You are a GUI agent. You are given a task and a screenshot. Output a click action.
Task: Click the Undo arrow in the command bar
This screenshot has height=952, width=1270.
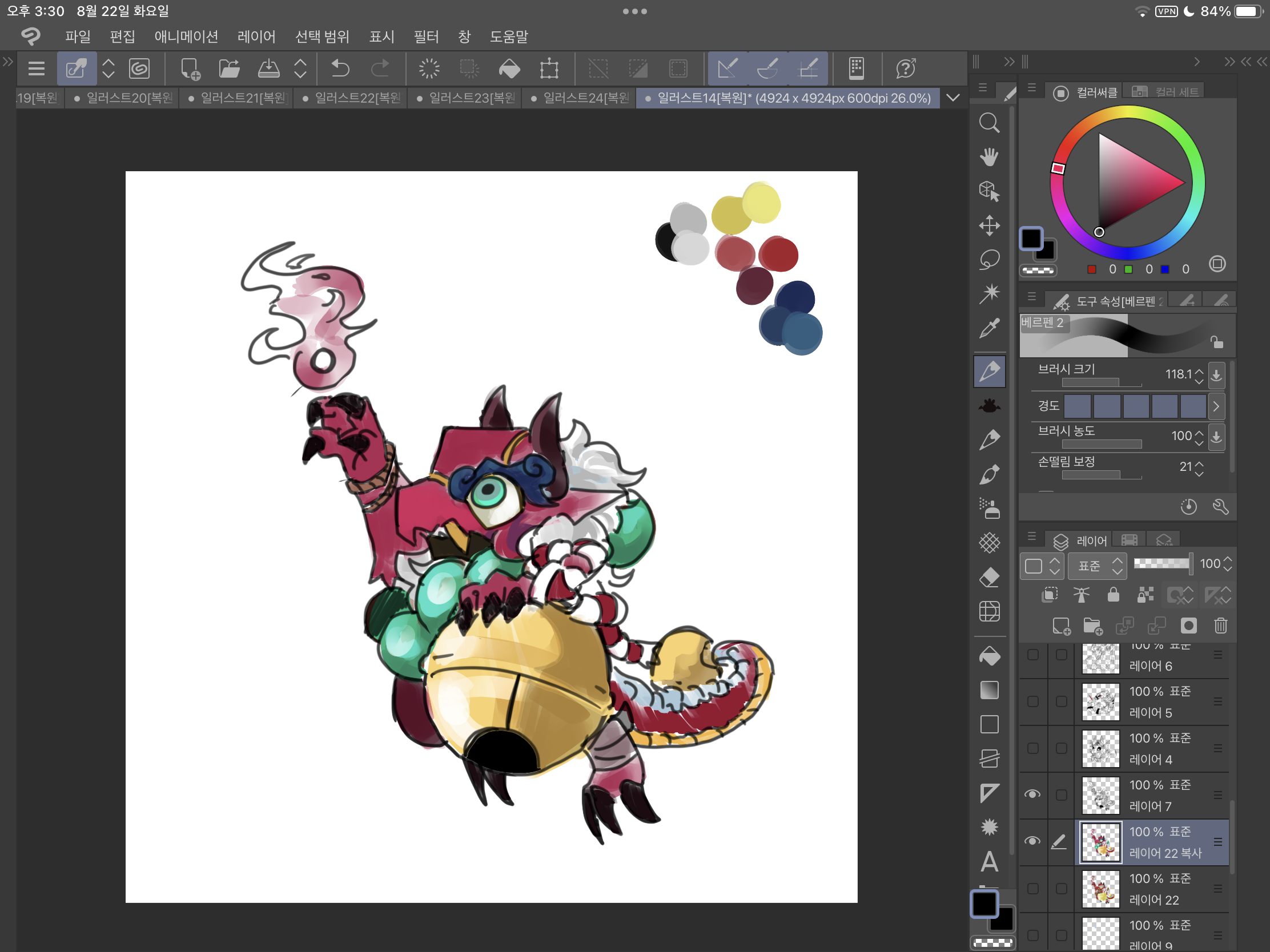(340, 69)
